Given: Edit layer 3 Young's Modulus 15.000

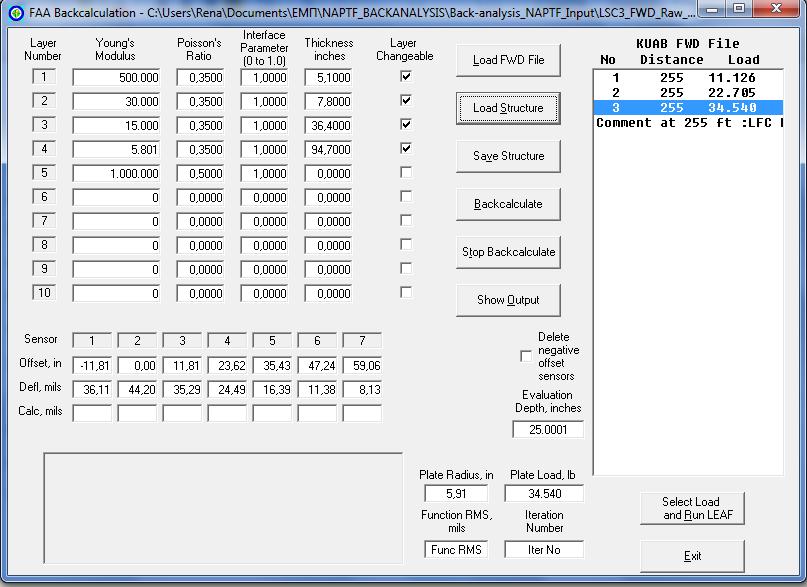Looking at the screenshot, I should pos(116,126).
